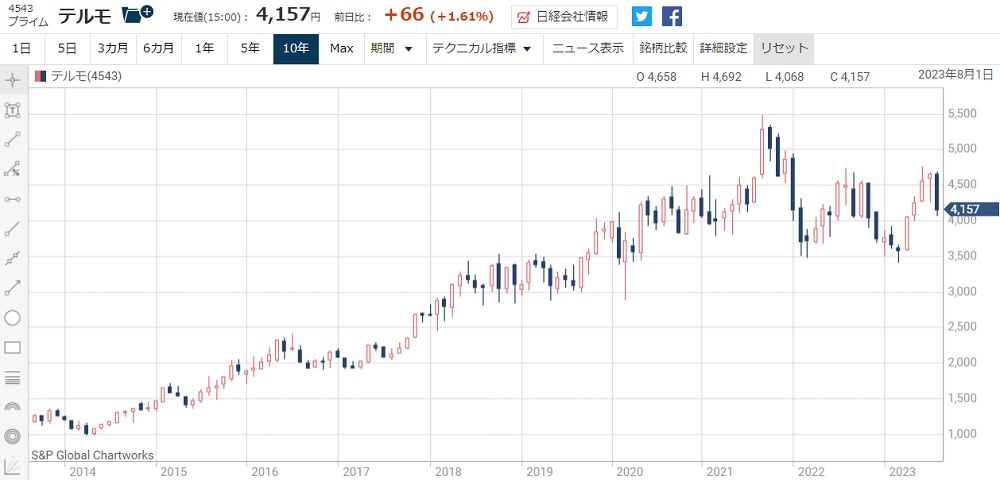Open 日経会社情報 company info button
The width and height of the screenshot is (1000, 480).
click(564, 17)
